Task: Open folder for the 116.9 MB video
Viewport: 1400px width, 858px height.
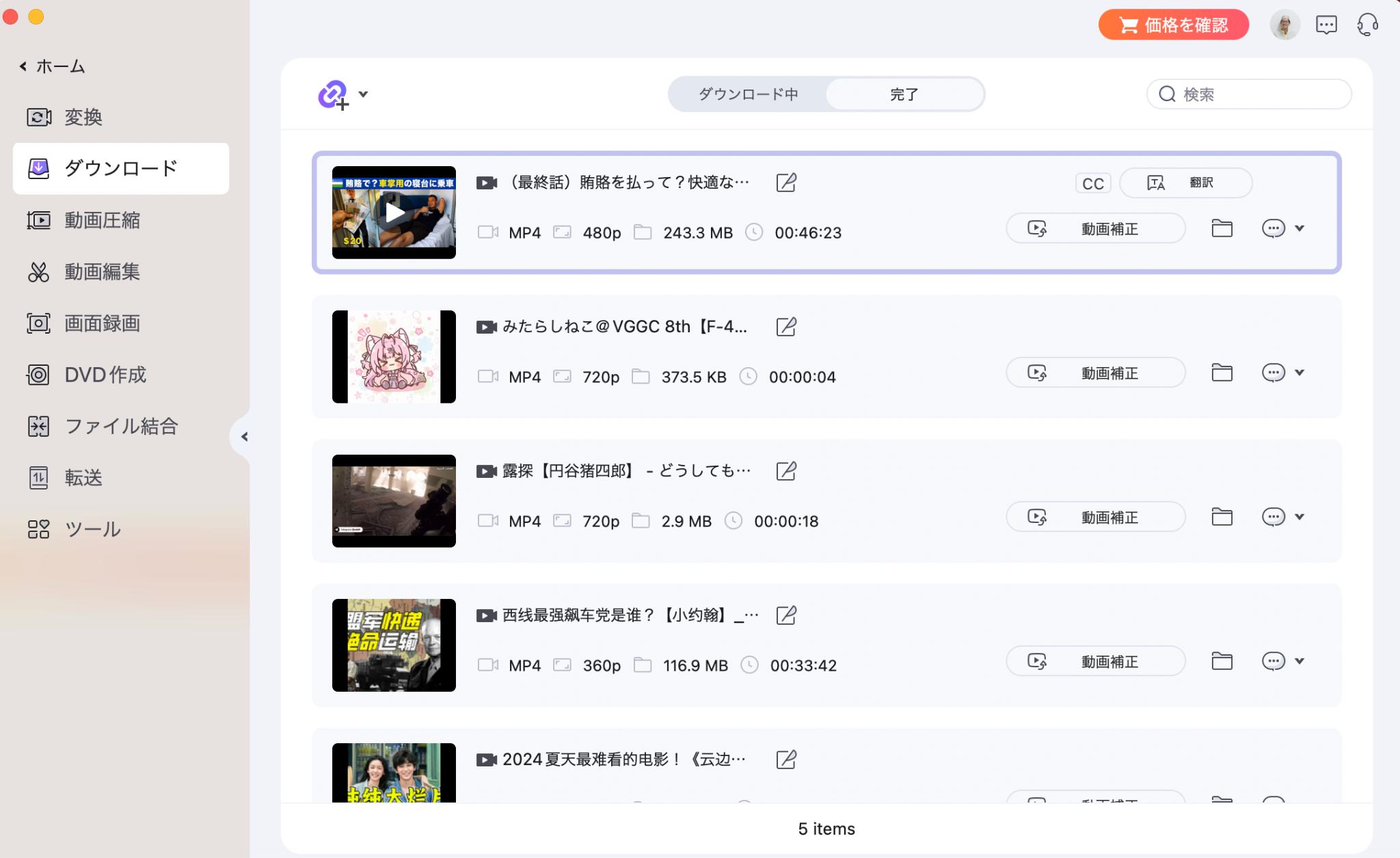Action: click(1222, 661)
